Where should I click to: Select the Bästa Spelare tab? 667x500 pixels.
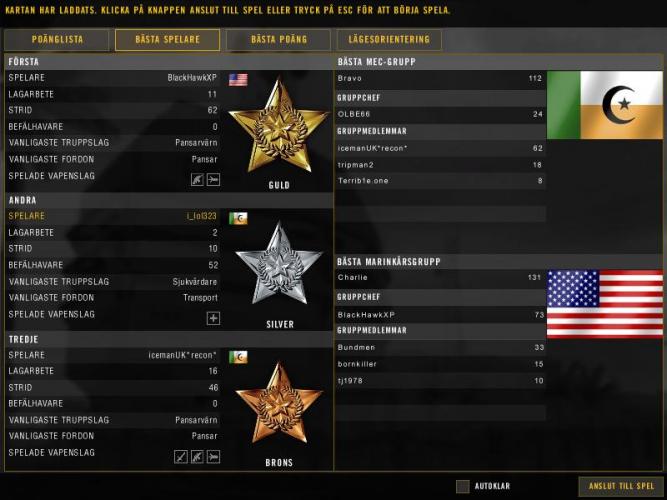point(168,40)
